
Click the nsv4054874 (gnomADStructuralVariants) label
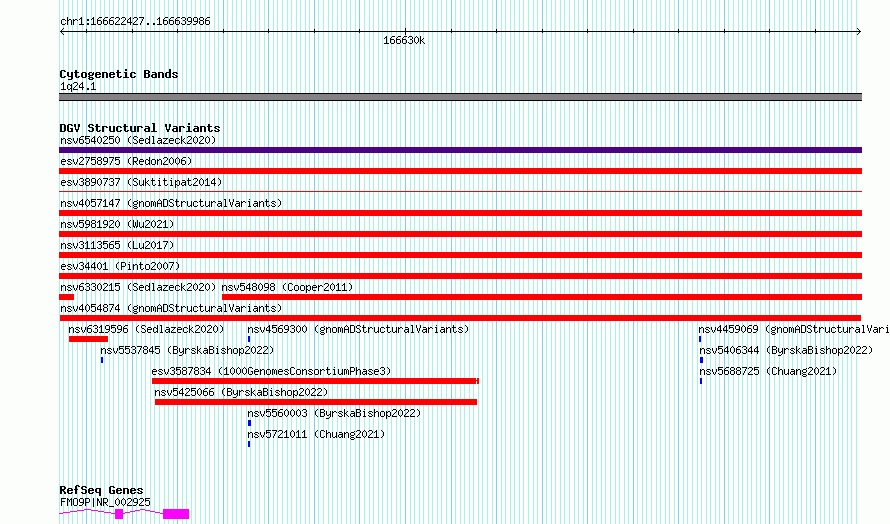(171, 308)
